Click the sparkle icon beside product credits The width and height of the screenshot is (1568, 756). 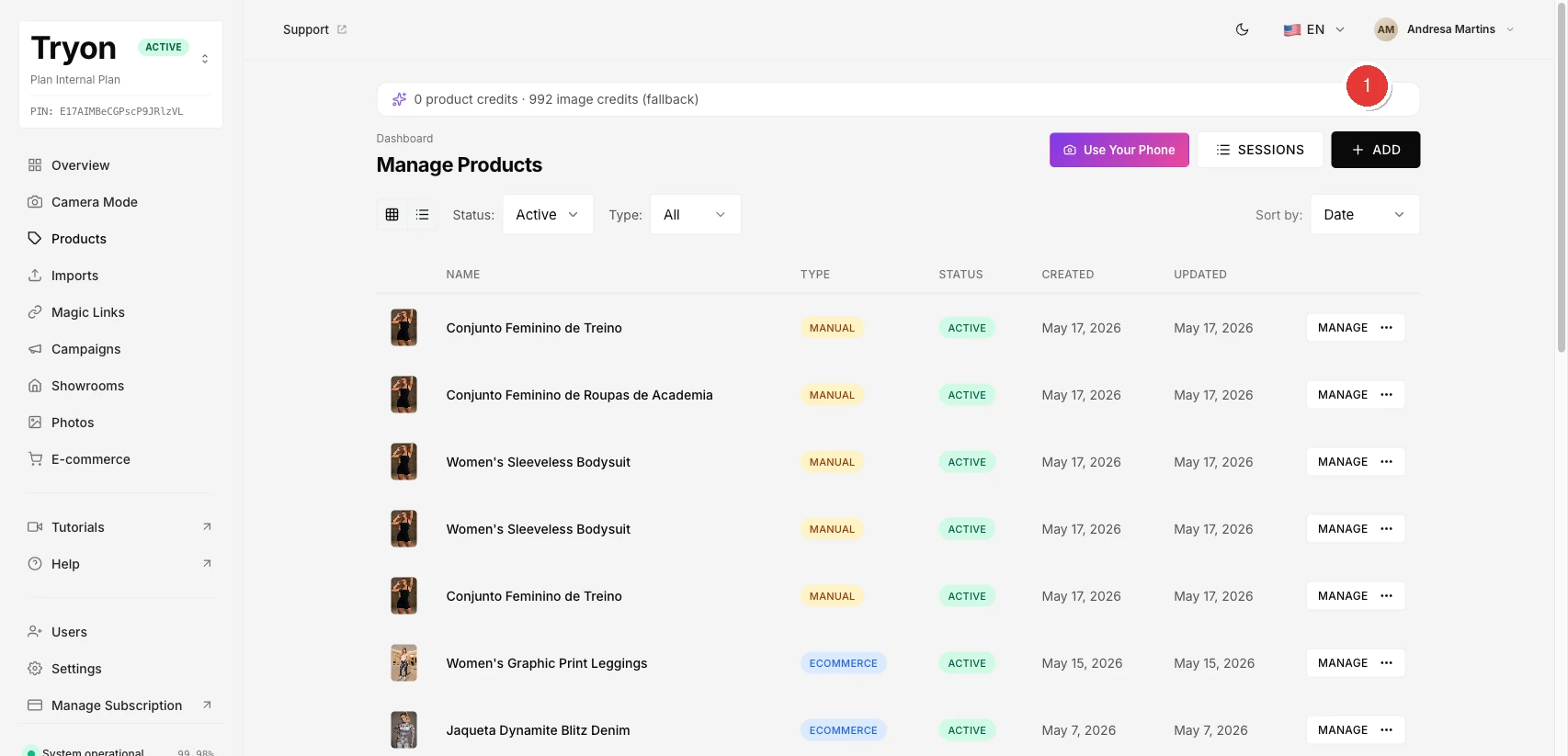coord(399,99)
